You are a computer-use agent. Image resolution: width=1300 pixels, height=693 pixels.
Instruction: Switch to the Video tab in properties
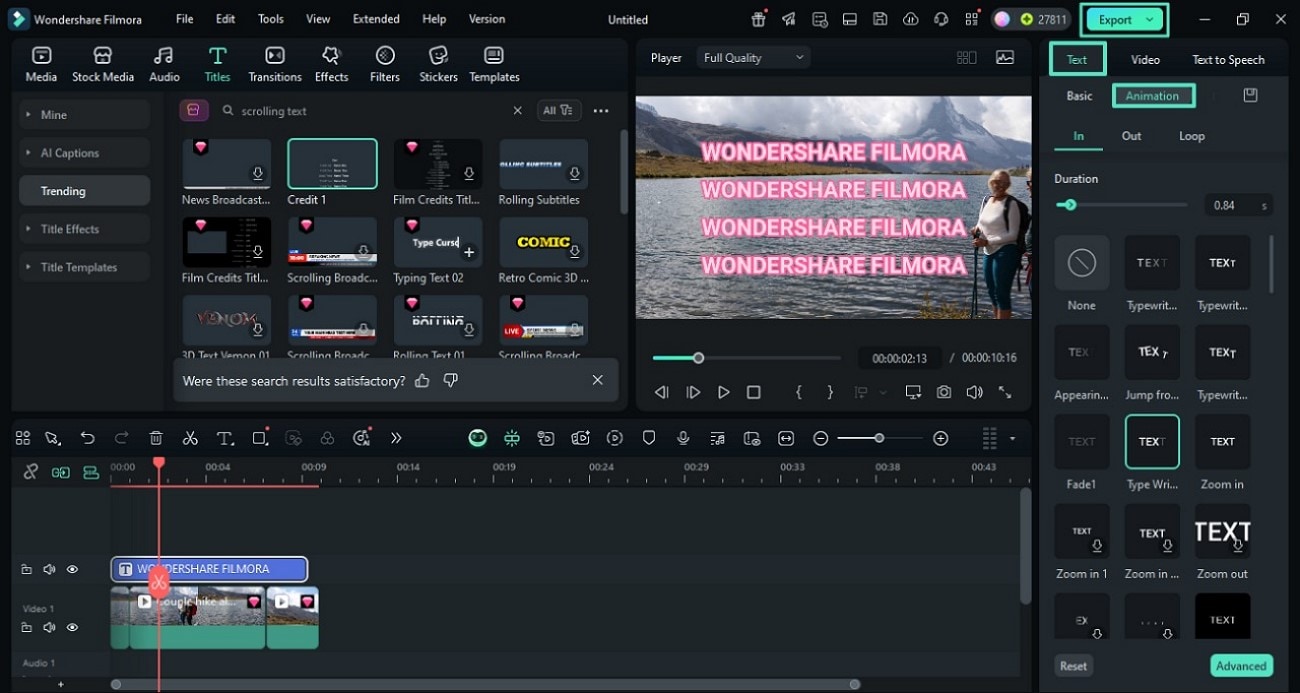click(1145, 60)
